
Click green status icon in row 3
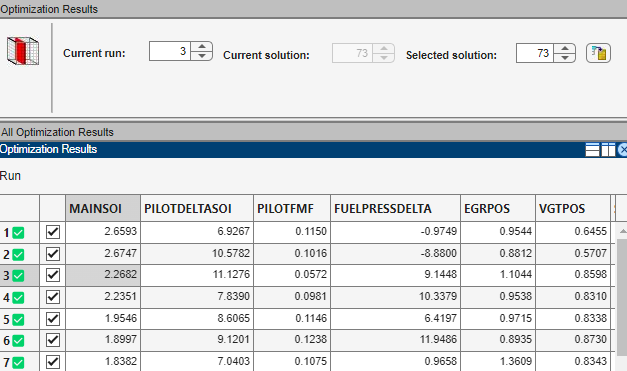[x=18, y=275]
